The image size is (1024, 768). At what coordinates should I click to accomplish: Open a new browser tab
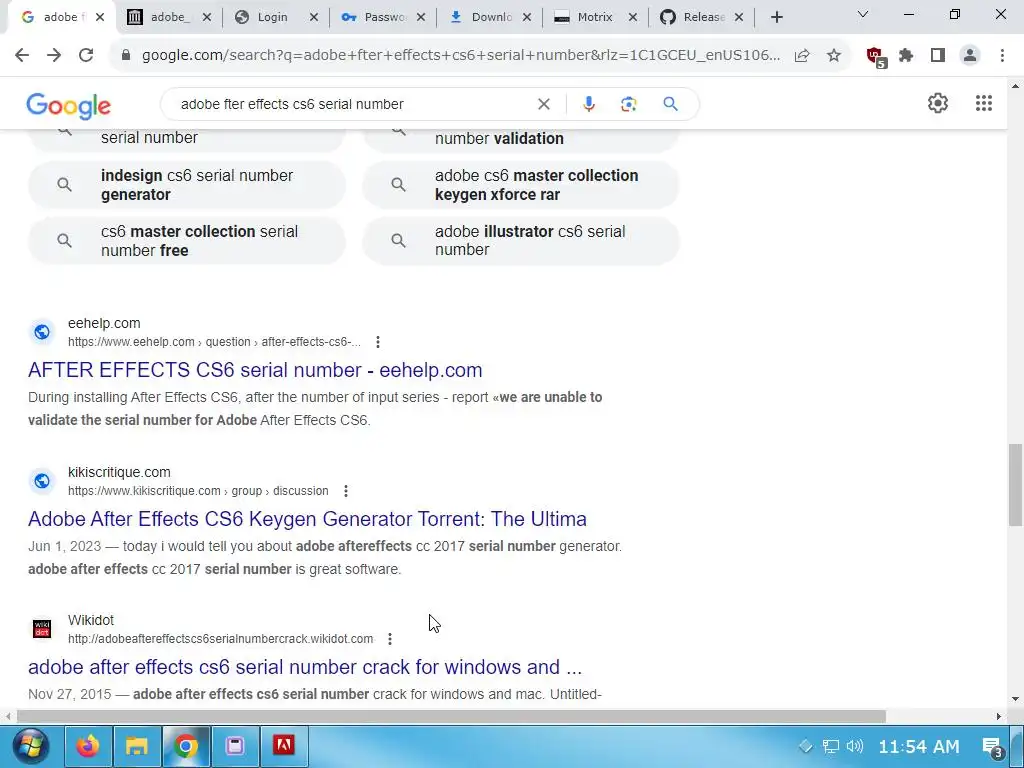pos(776,18)
